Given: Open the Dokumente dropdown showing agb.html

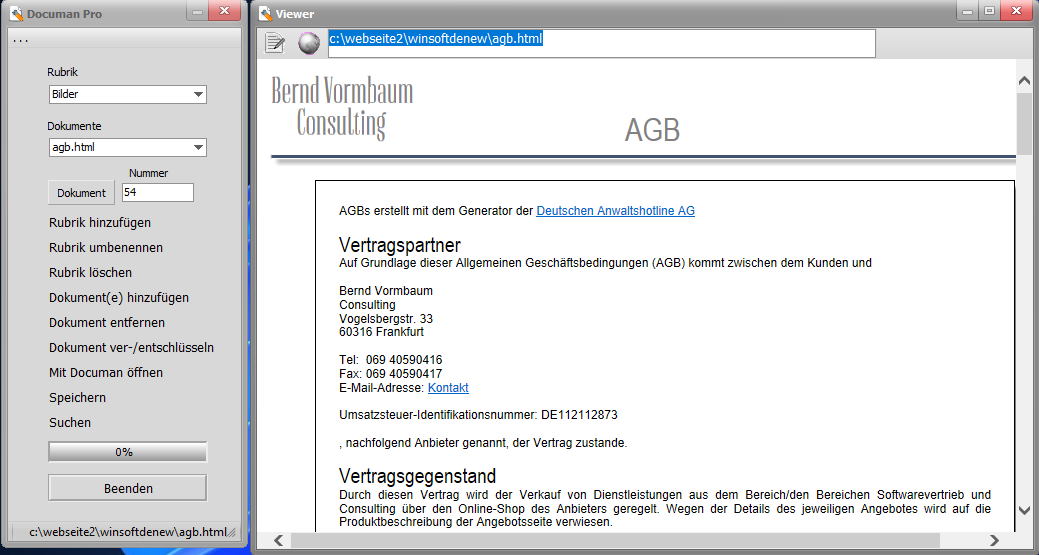Looking at the screenshot, I should (127, 147).
